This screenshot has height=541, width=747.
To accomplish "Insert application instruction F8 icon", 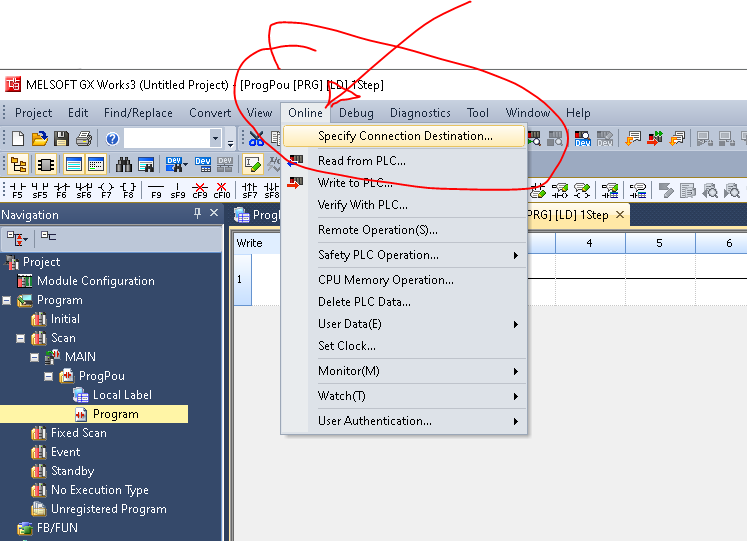I will coord(128,190).
